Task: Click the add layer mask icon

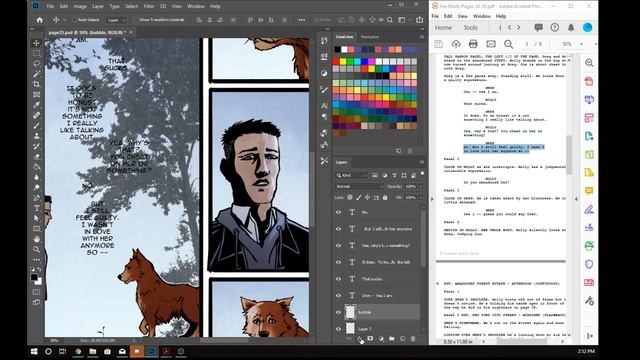Action: pyautogui.click(x=370, y=339)
